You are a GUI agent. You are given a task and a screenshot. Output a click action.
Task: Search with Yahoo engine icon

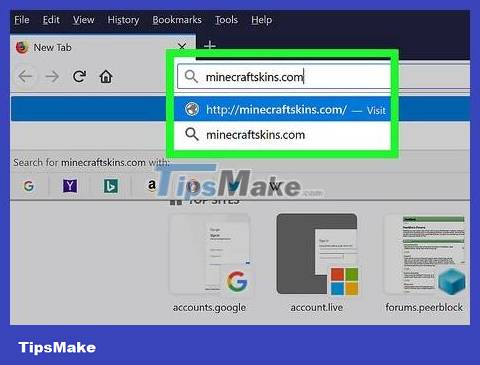70,186
